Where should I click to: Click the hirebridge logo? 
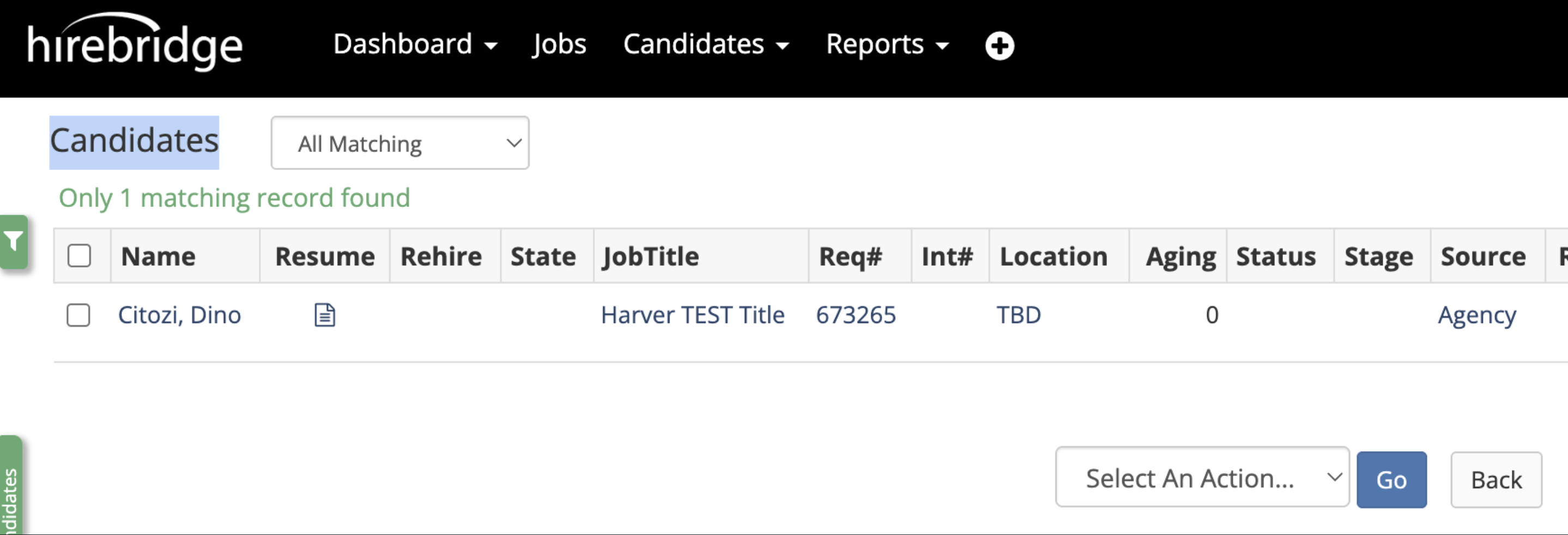click(x=135, y=44)
